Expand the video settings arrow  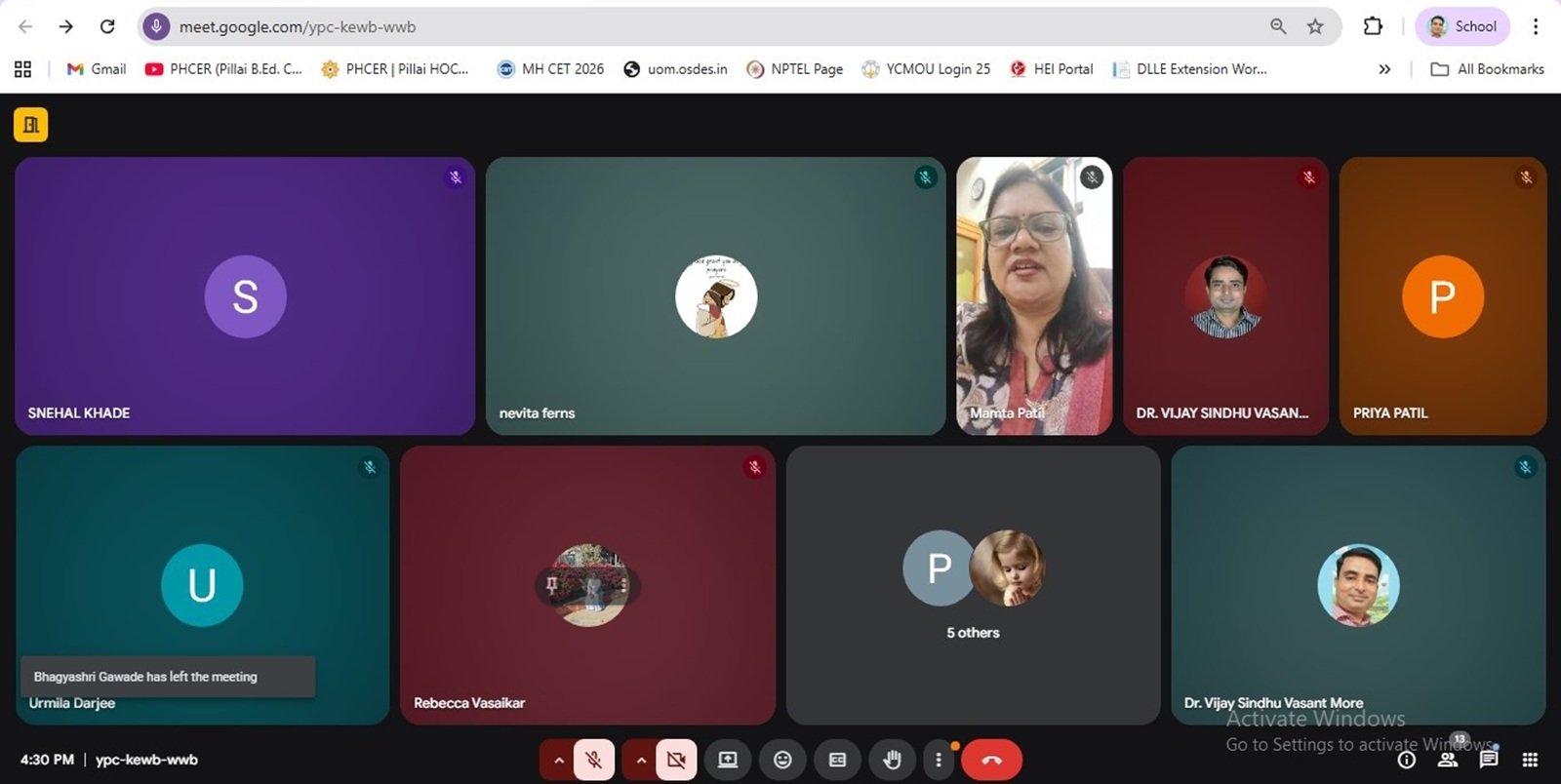click(x=640, y=760)
